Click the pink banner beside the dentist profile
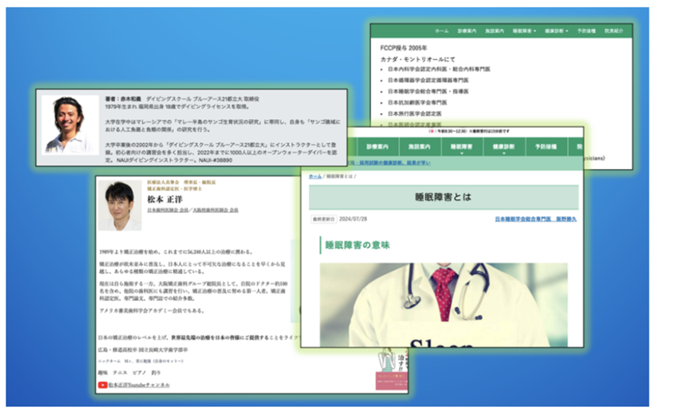The height and width of the screenshot is (412, 680). click(x=391, y=380)
